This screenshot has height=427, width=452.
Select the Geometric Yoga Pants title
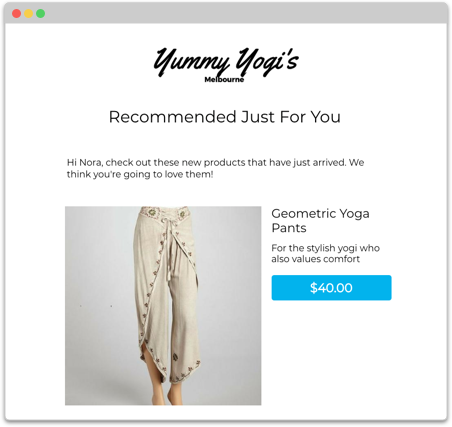coord(320,221)
